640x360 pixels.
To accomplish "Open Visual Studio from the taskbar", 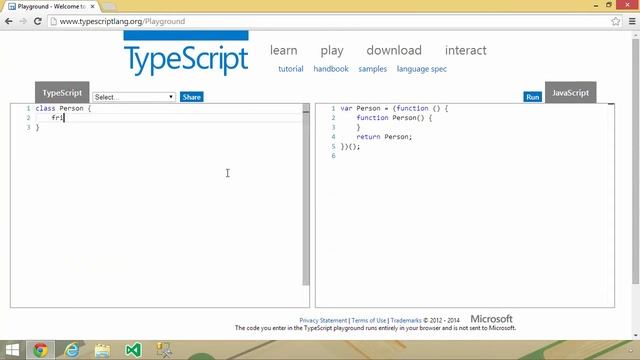I will (133, 350).
